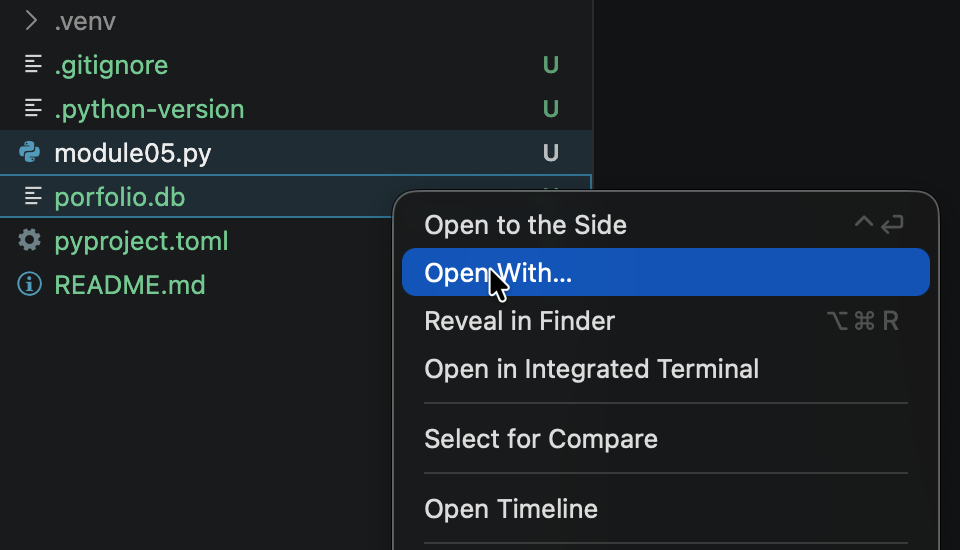Image resolution: width=960 pixels, height=550 pixels.
Task: Open the .venv folder tree item
Action: [x=84, y=21]
